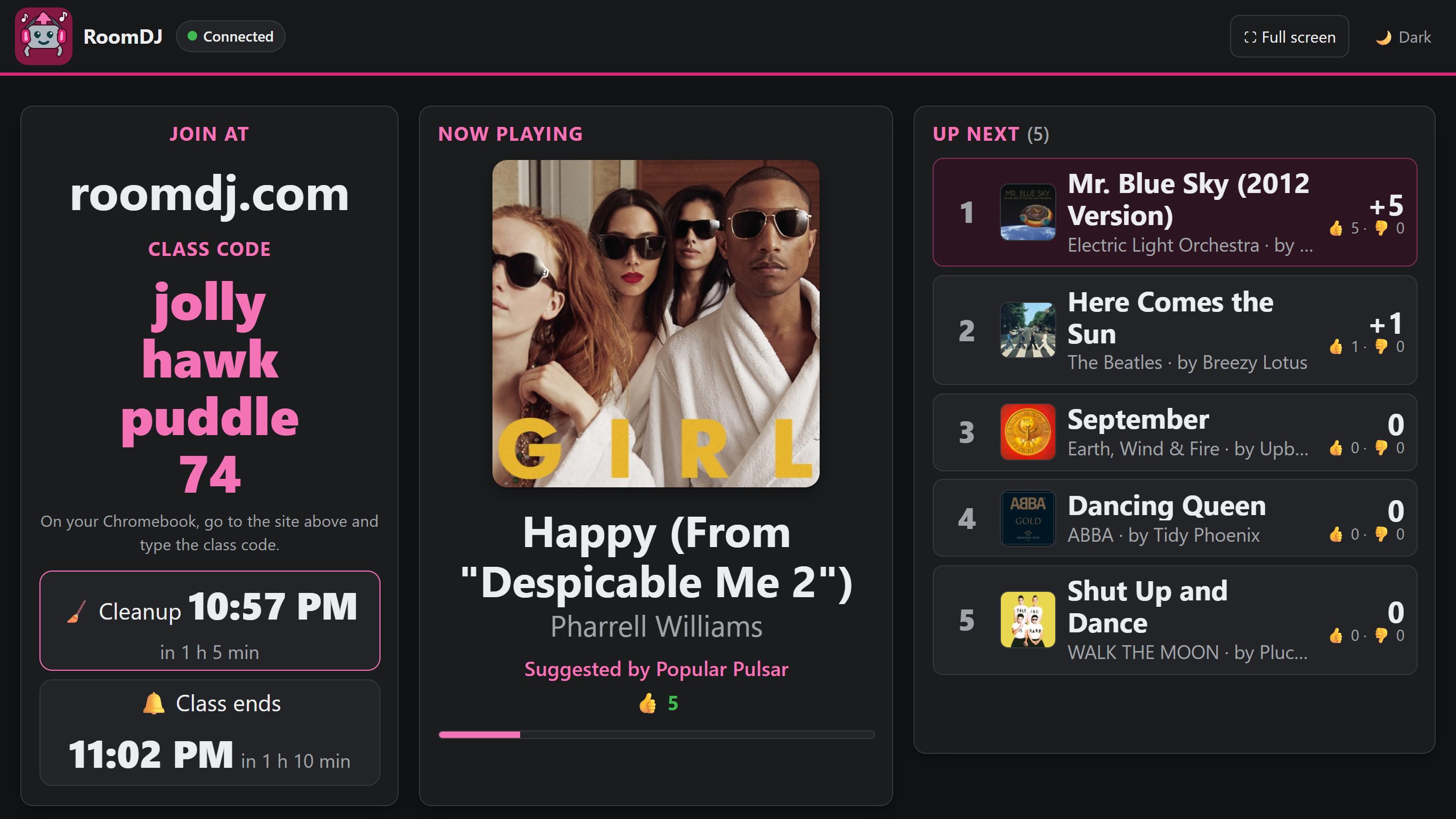The height and width of the screenshot is (819, 1456).
Task: Enter Full screen mode
Action: [1289, 37]
